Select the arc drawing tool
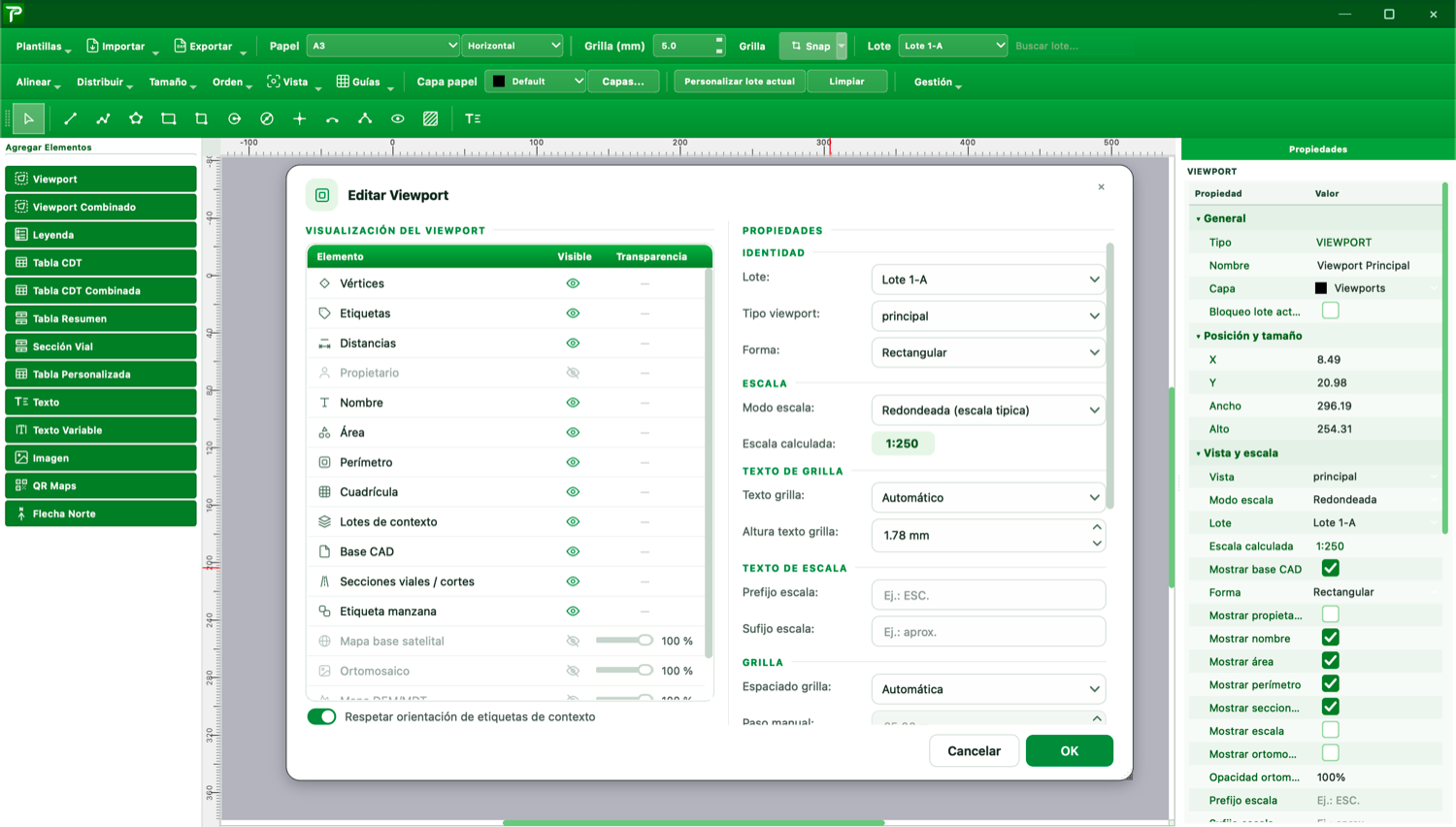This screenshot has width=1456, height=827. pyautogui.click(x=332, y=118)
